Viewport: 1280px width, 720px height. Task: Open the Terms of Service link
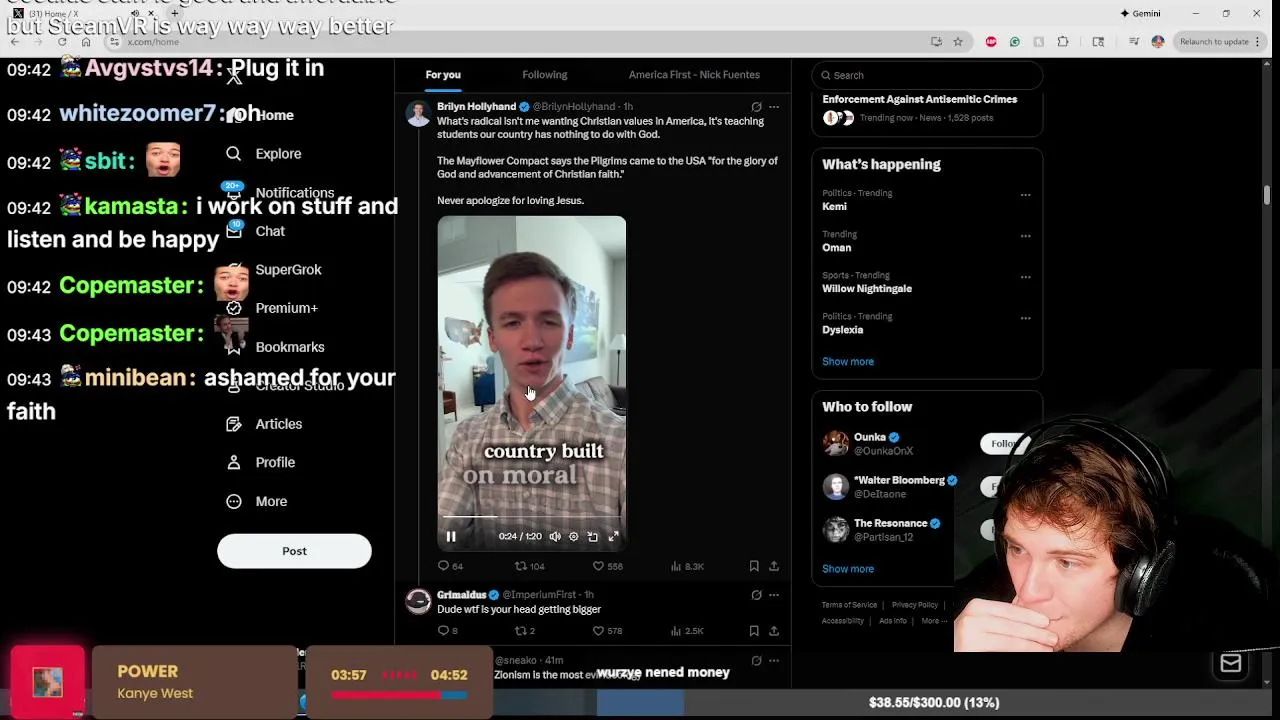point(849,605)
